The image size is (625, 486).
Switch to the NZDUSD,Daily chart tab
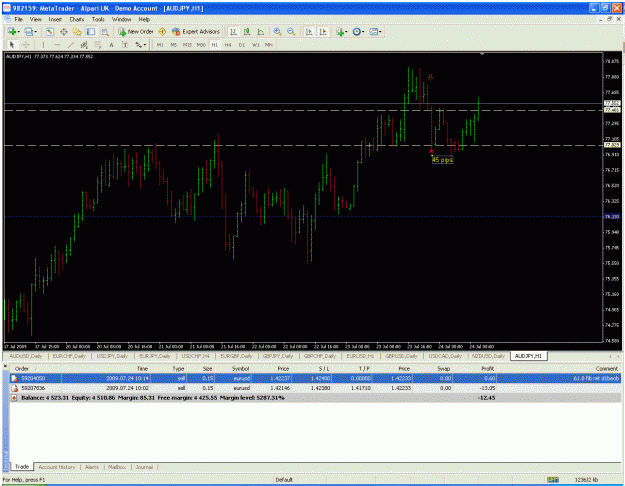click(x=488, y=356)
